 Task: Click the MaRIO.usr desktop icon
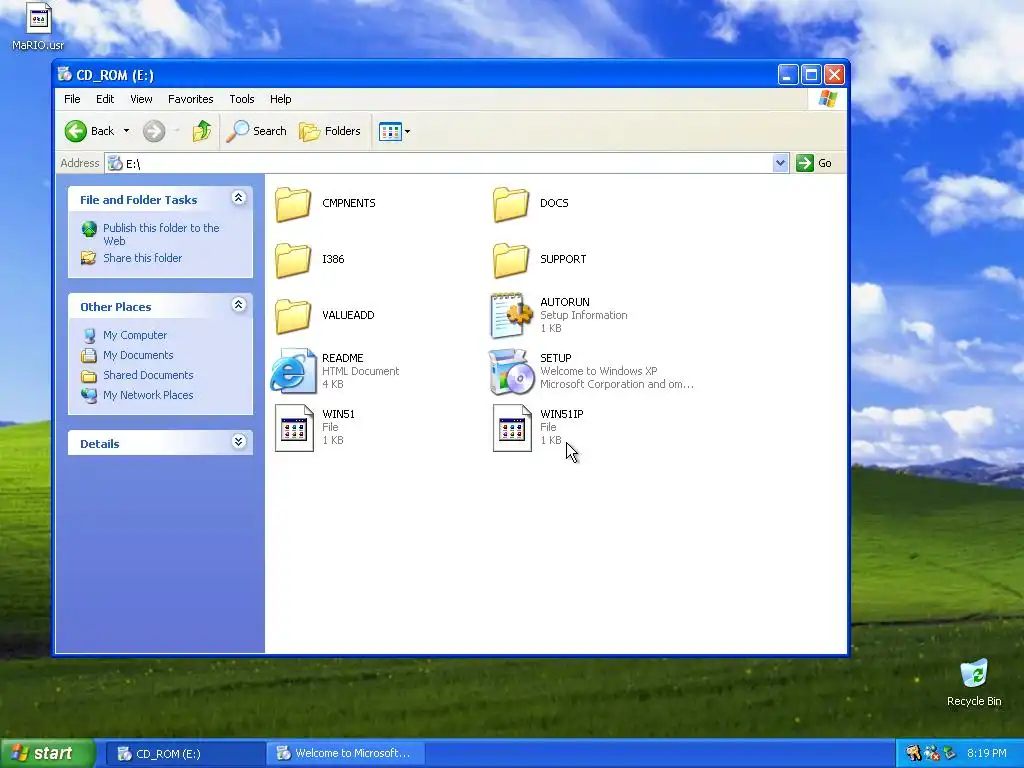point(39,27)
